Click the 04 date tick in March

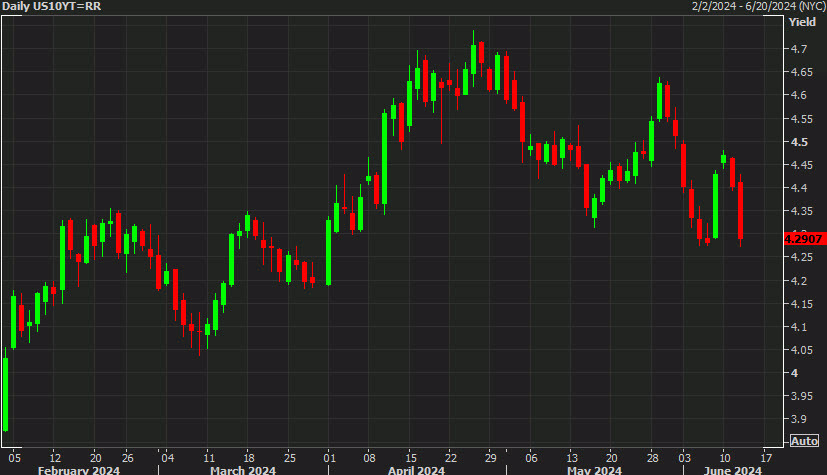[168, 458]
